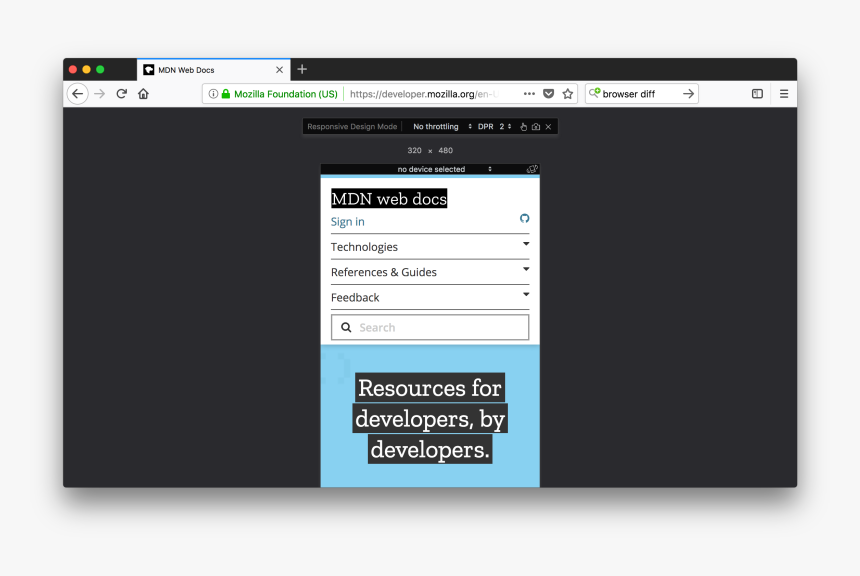Edit the viewport width 320
The height and width of the screenshot is (576, 860).
point(415,150)
